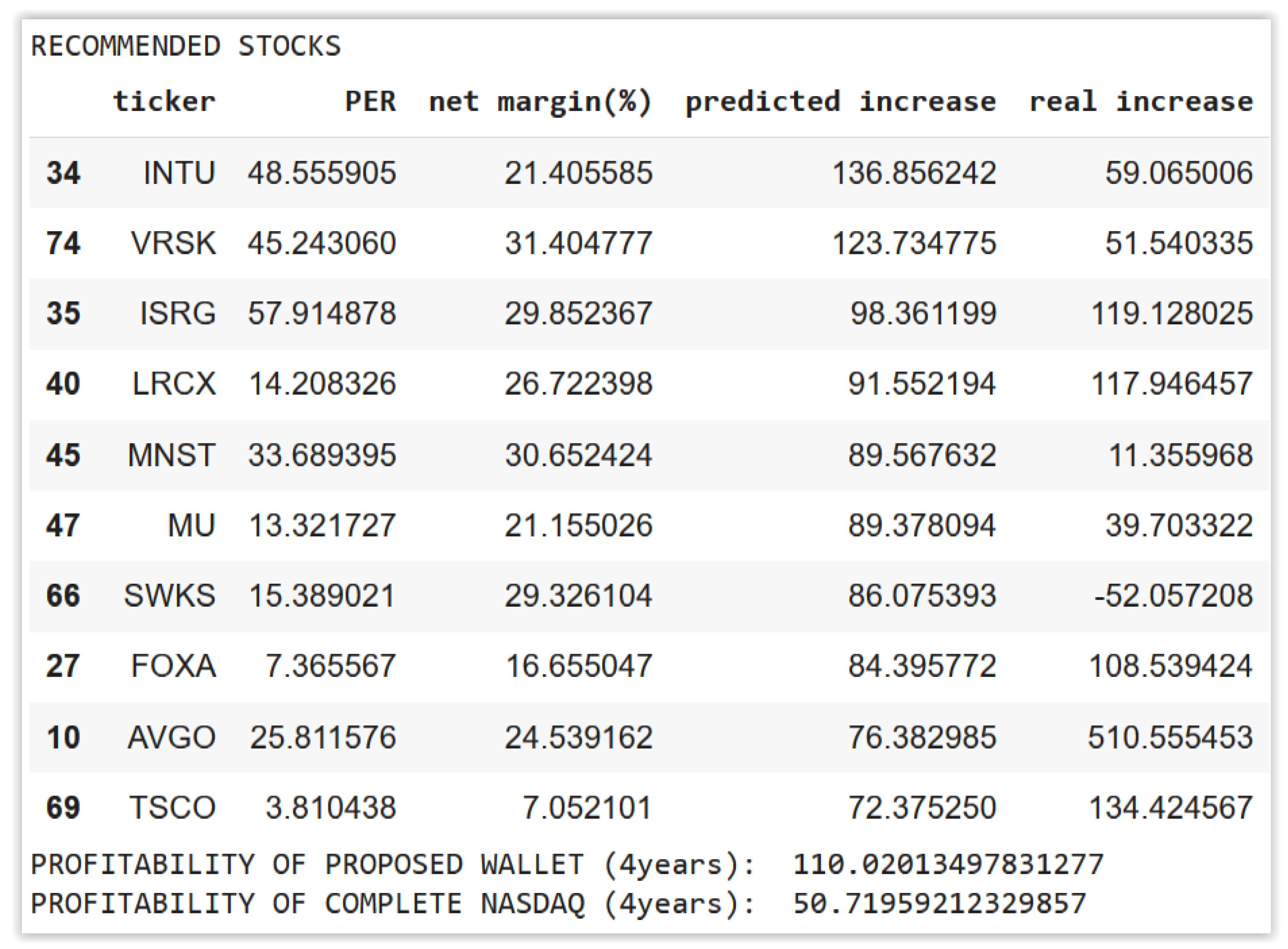
Task: Click predicted increase 89.567632
Action: 922,455
